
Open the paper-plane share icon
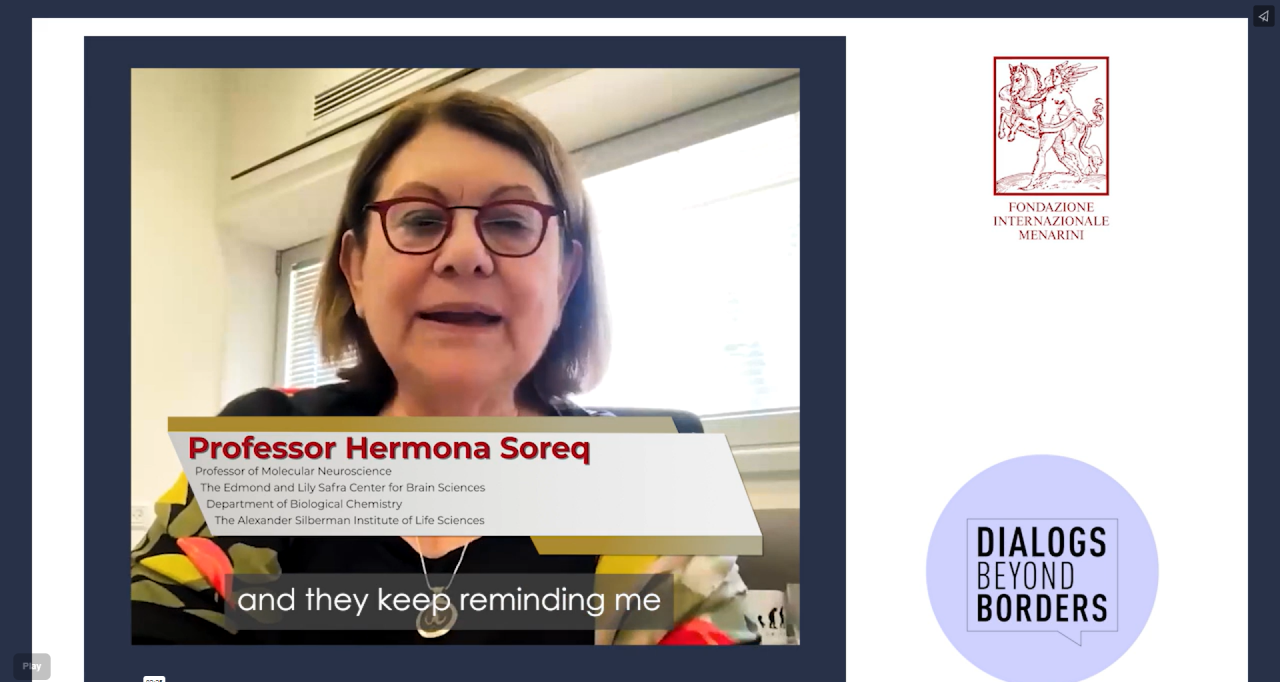tap(1263, 16)
